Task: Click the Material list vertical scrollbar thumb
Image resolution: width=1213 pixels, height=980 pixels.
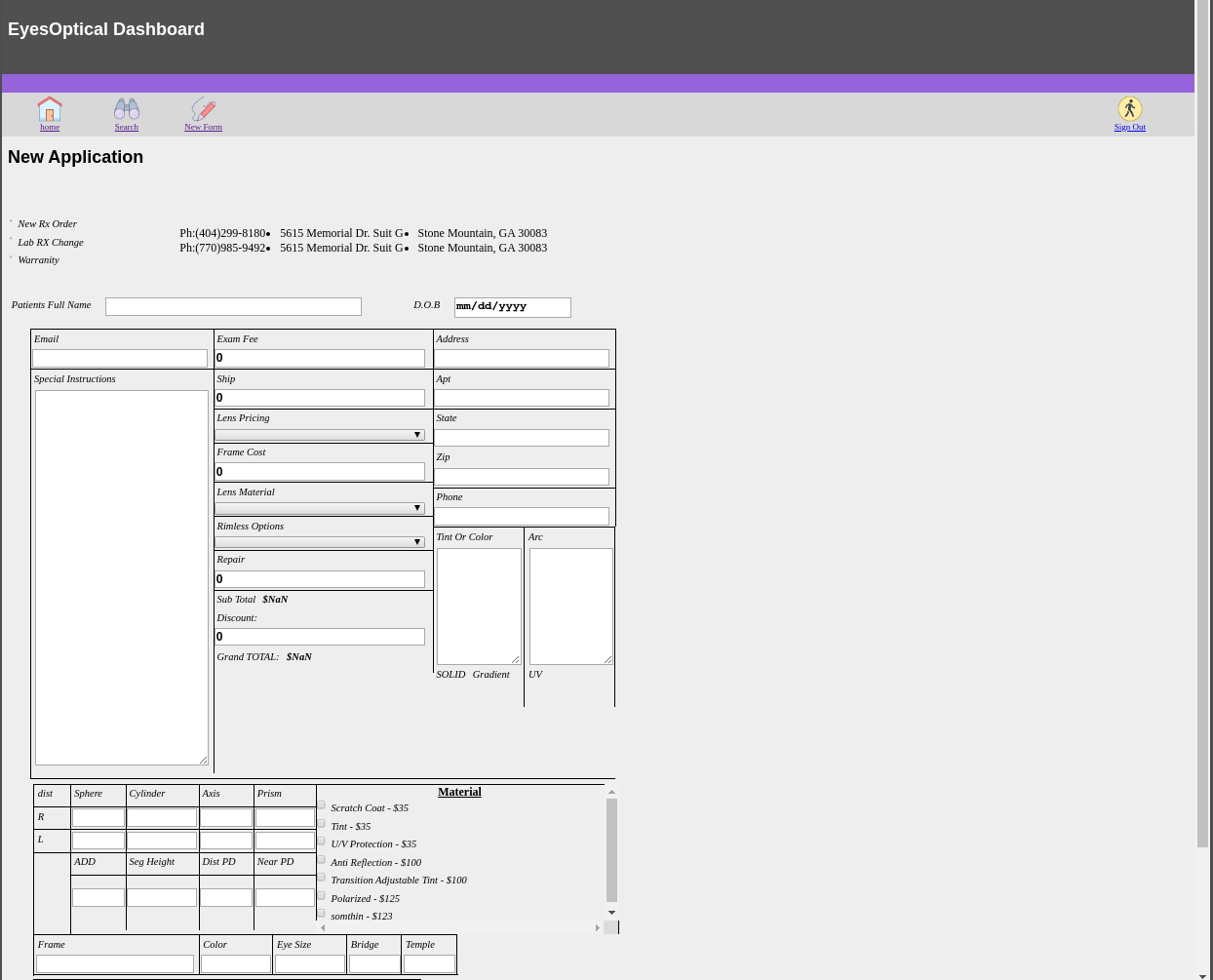Action: point(611,850)
